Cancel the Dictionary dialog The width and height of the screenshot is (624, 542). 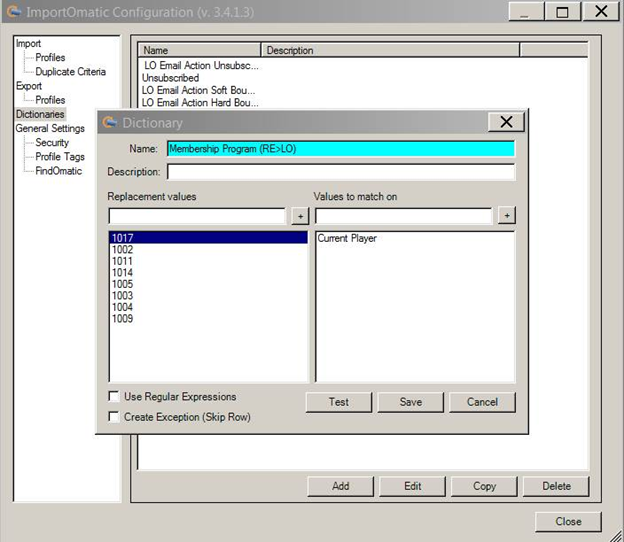tap(482, 402)
